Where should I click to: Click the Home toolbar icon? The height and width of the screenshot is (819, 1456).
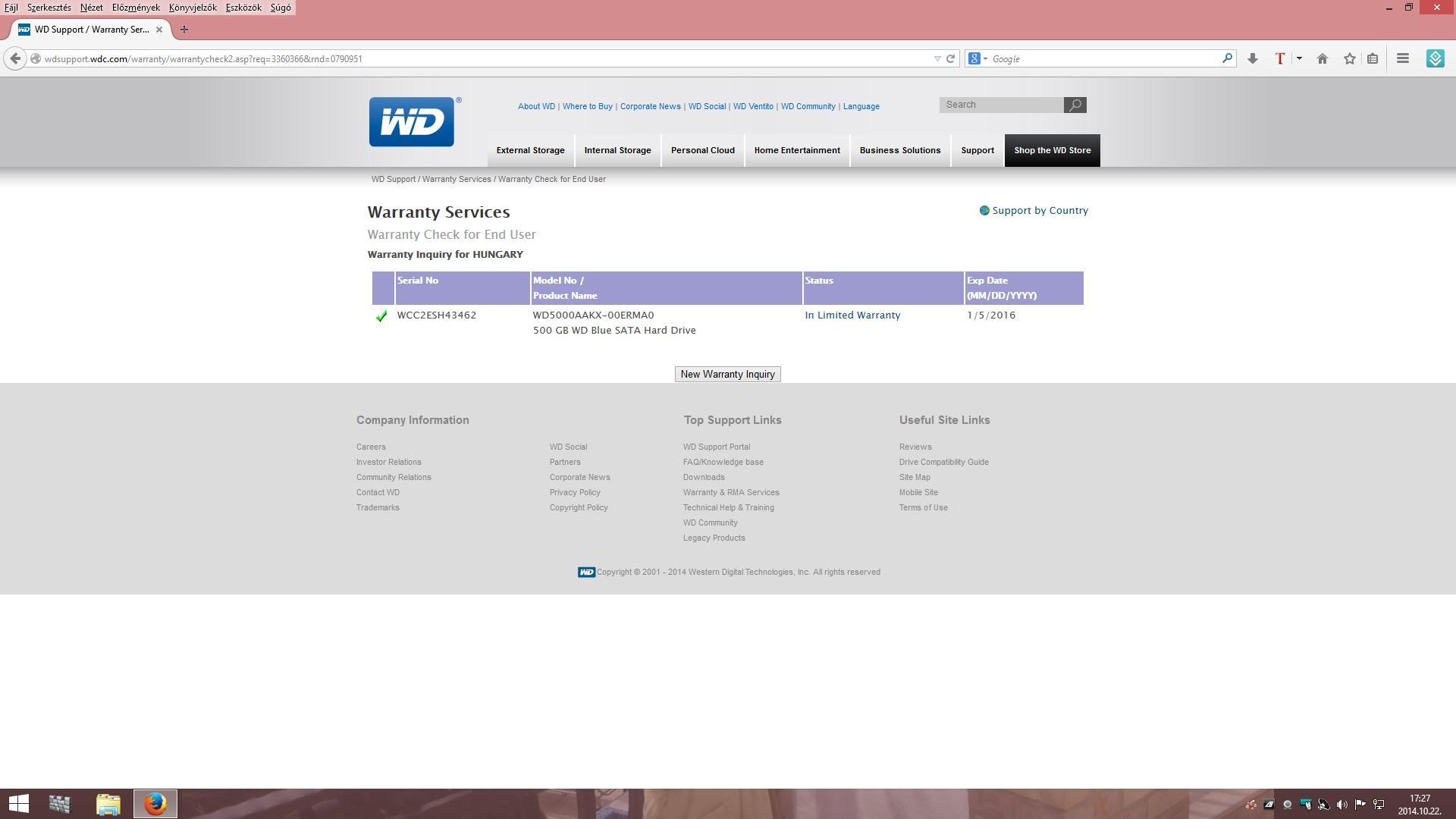(x=1323, y=59)
